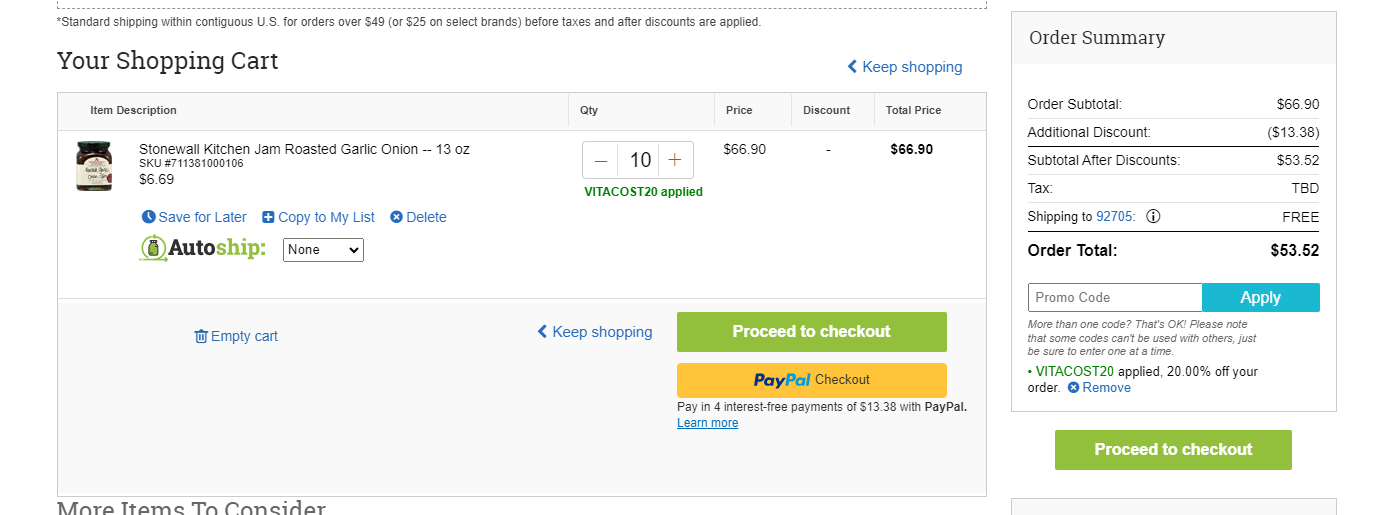Increase quantity with the plus button

pos(675,160)
